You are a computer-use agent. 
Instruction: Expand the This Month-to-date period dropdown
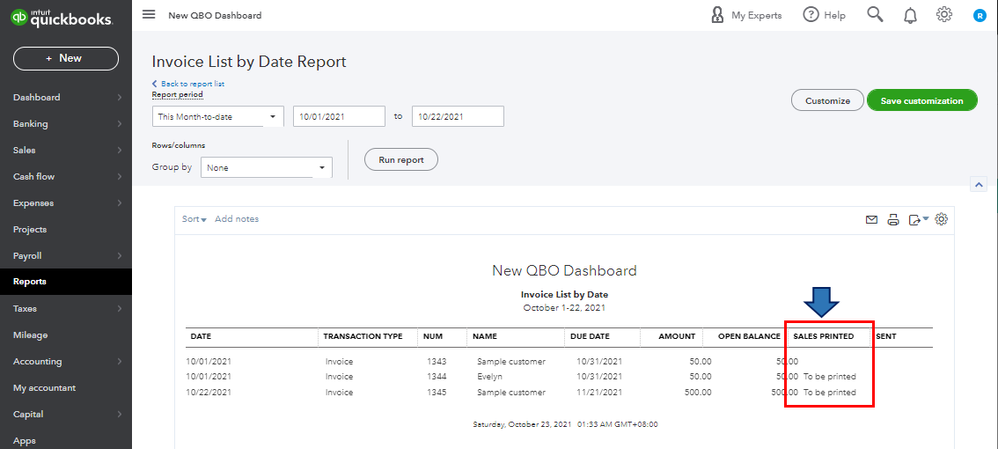[218, 117]
